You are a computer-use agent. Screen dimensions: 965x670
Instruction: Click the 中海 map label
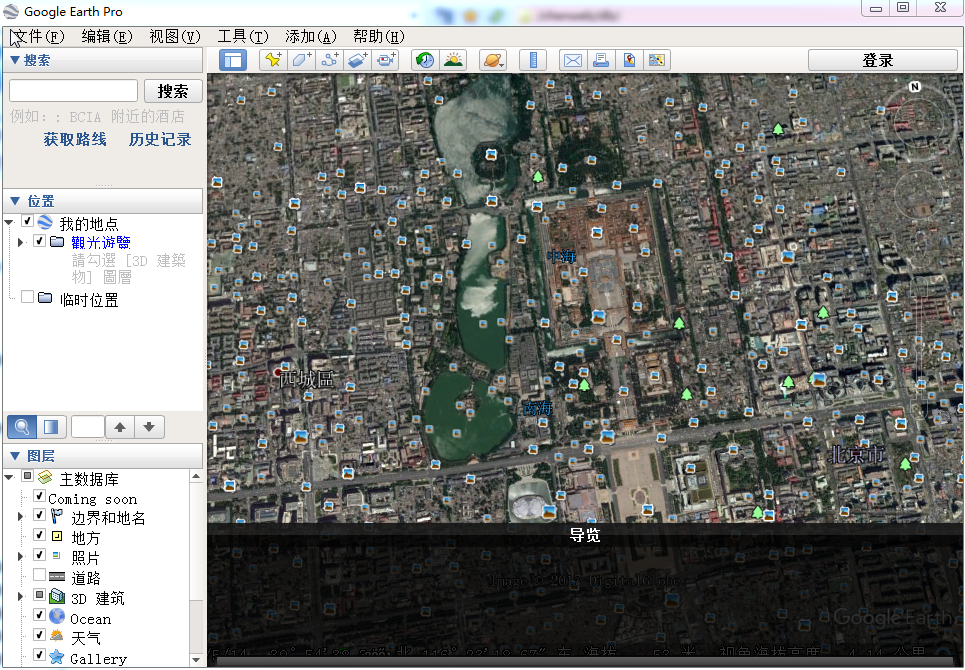pyautogui.click(x=561, y=257)
